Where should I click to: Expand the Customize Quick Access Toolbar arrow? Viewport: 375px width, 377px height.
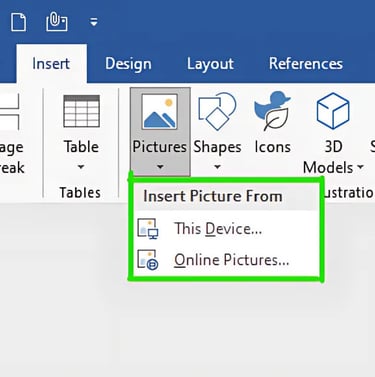click(94, 22)
